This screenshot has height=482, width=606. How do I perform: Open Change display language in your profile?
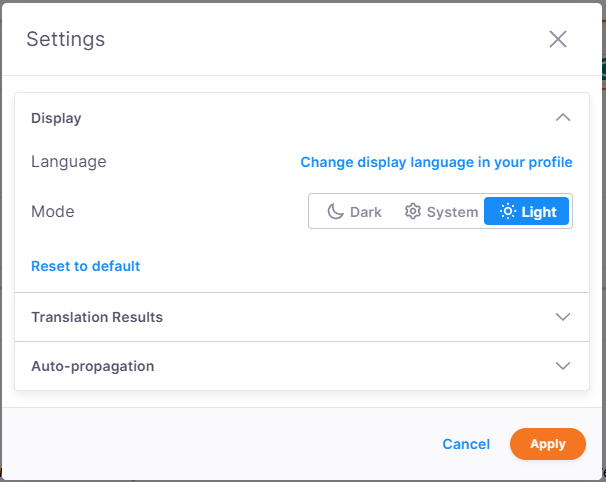tap(436, 162)
